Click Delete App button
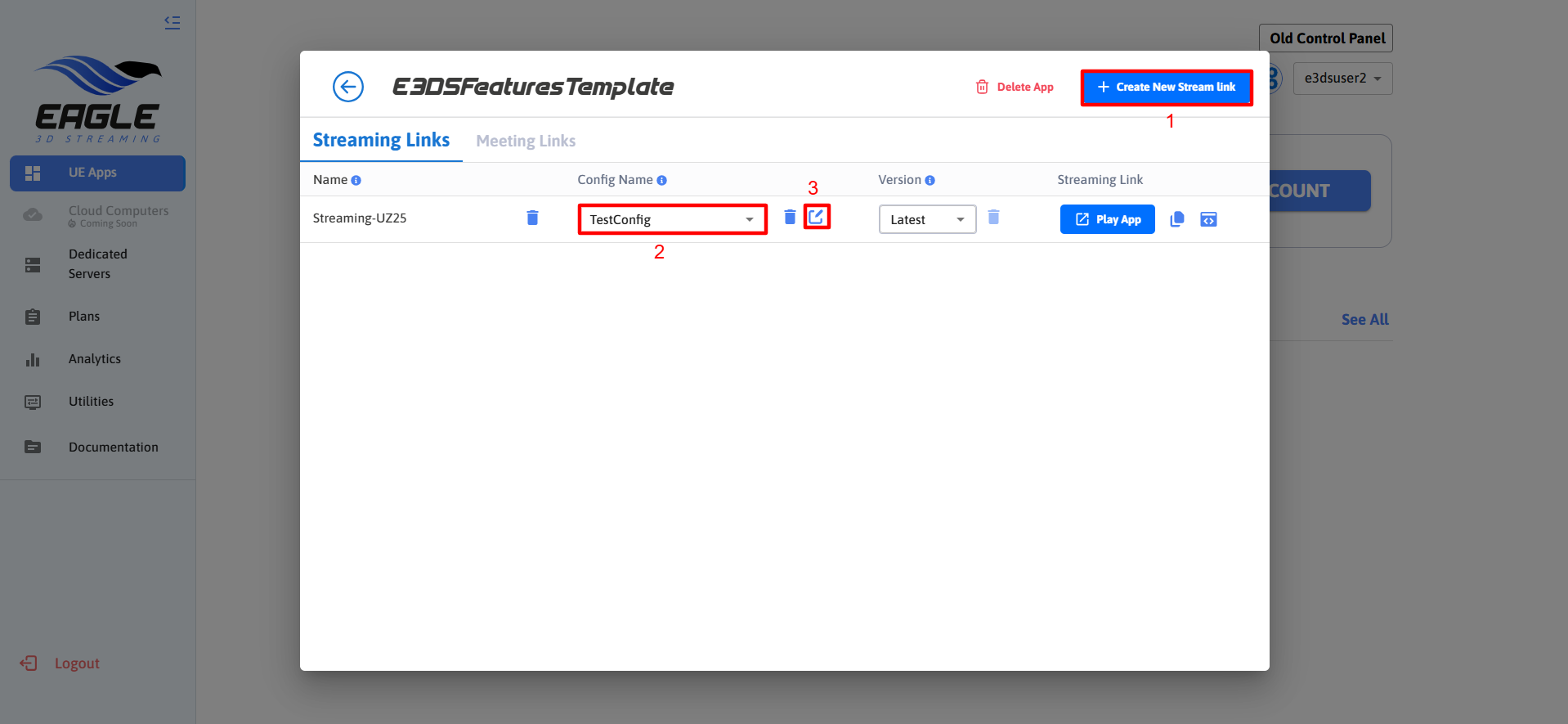Image resolution: width=1568 pixels, height=724 pixels. pos(1015,88)
